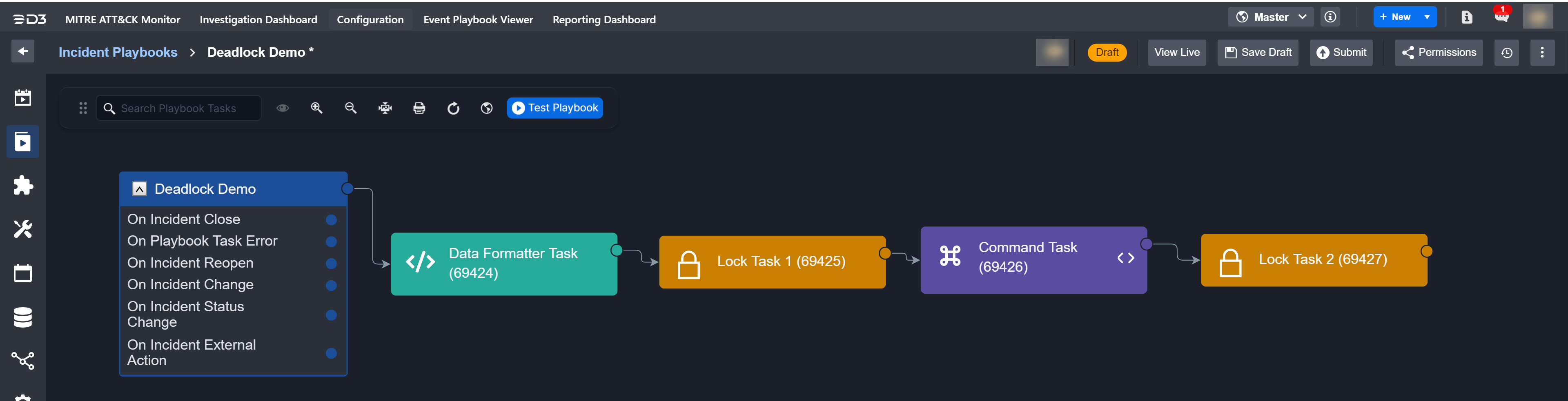Click the fit-to-screen icon in toolbar

pos(385,109)
